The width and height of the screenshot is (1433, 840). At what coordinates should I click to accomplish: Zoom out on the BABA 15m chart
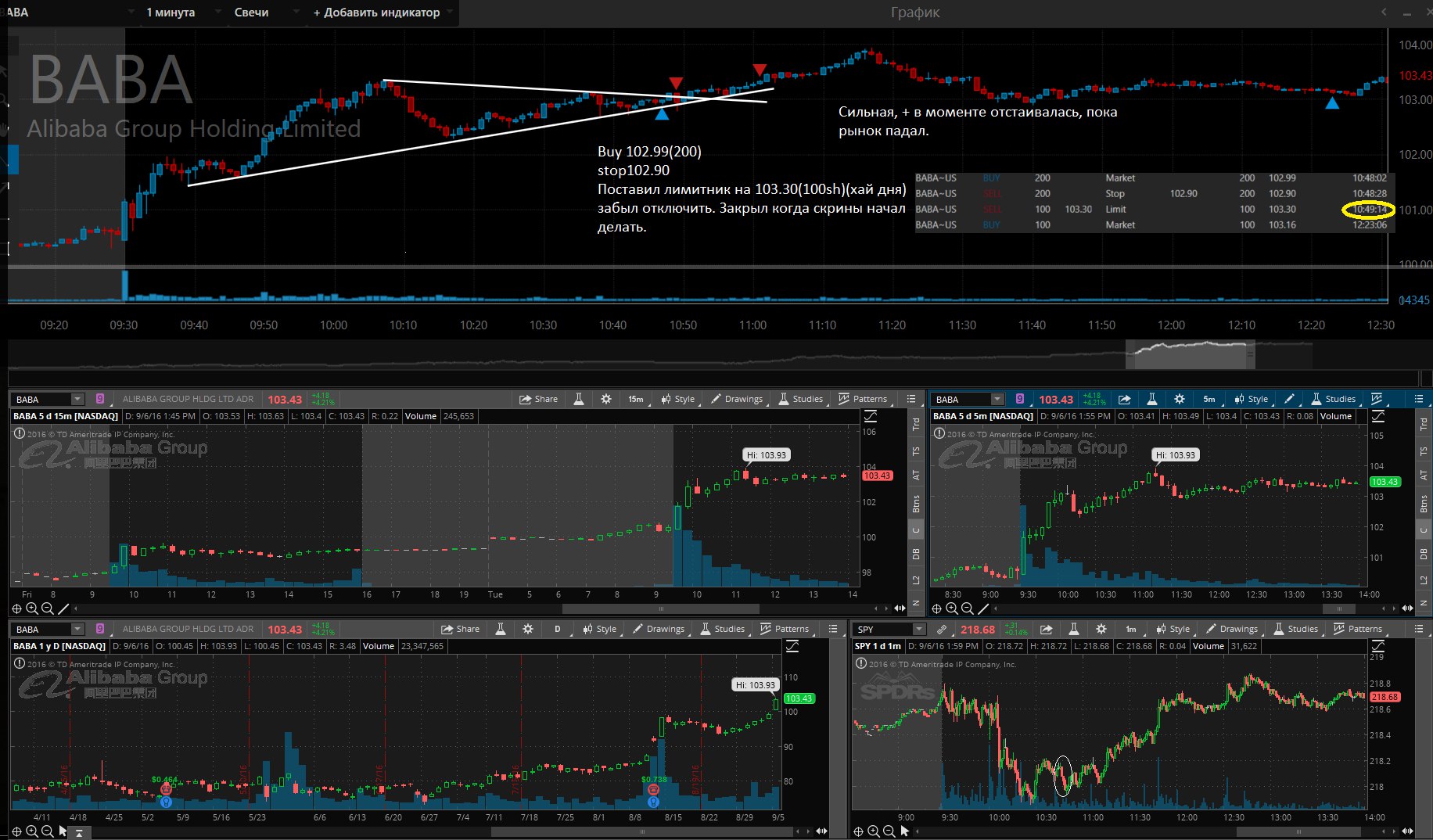[x=47, y=608]
